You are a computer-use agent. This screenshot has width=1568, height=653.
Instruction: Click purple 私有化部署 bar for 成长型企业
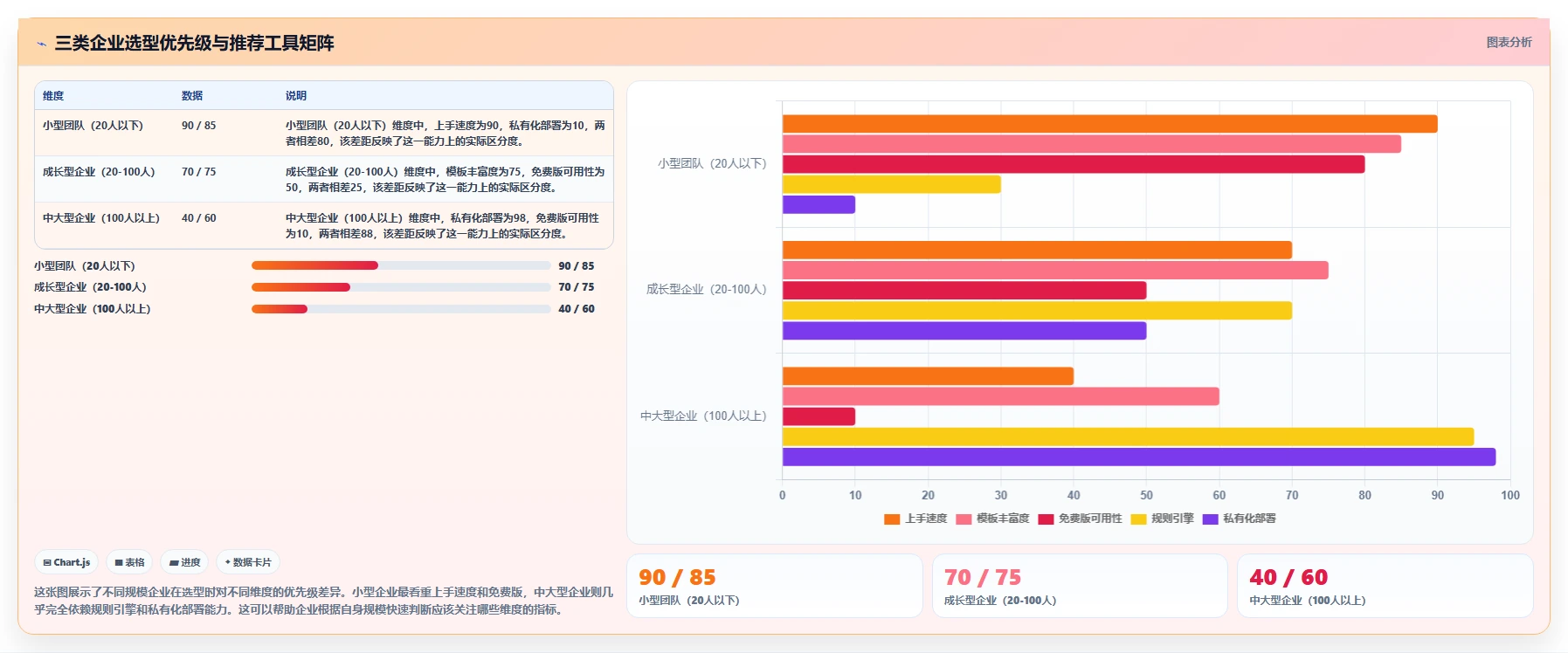coord(964,331)
